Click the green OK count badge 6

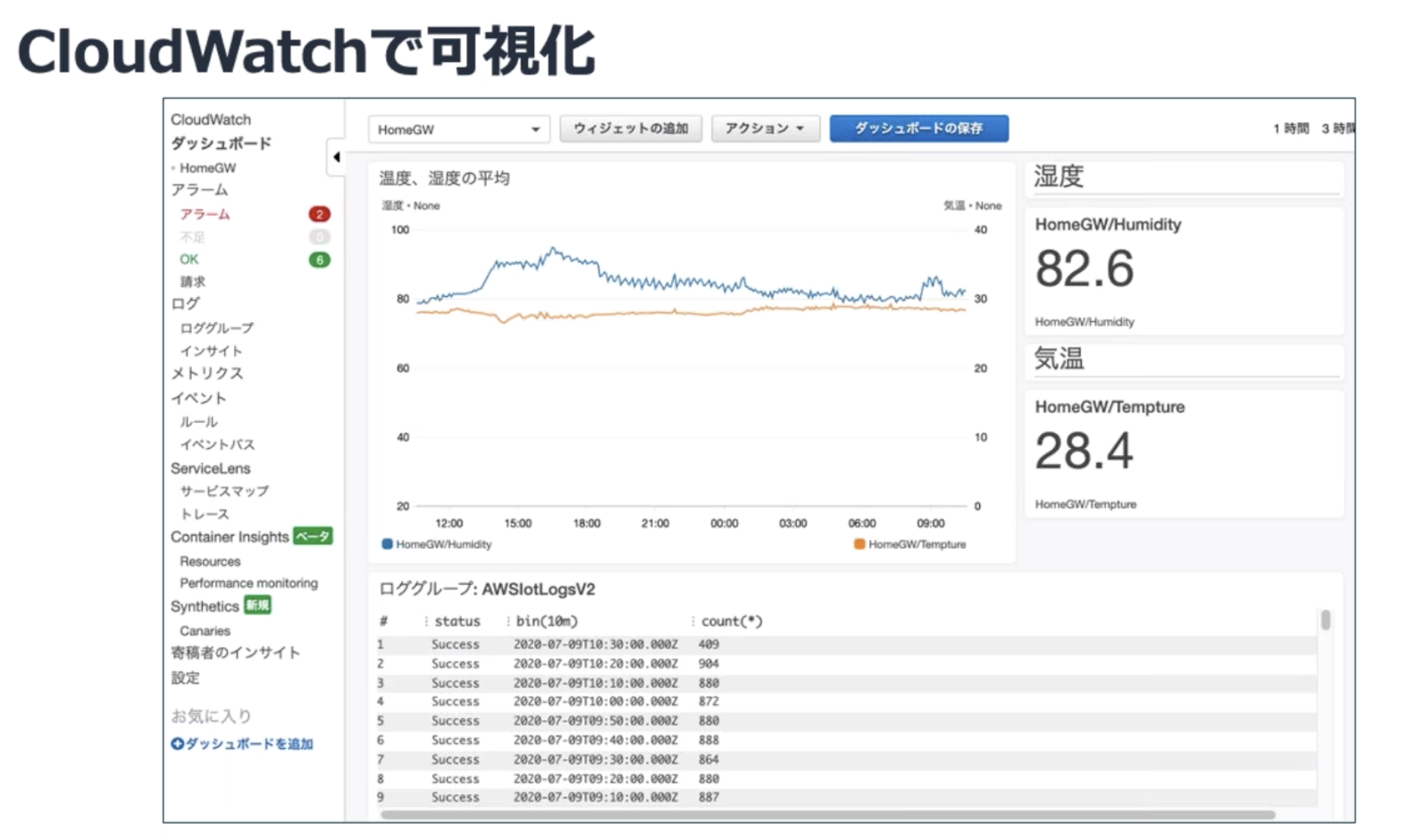coord(319,260)
